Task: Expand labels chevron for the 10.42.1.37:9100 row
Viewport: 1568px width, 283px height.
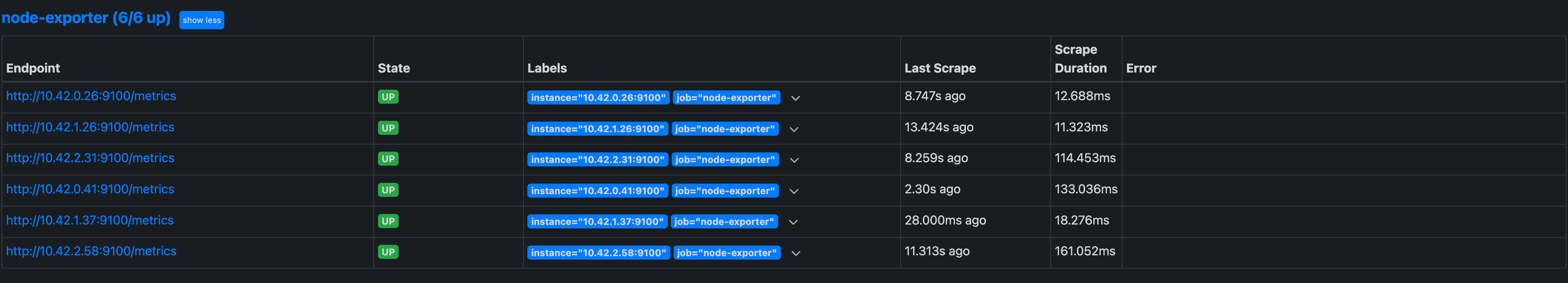Action: pos(793,222)
